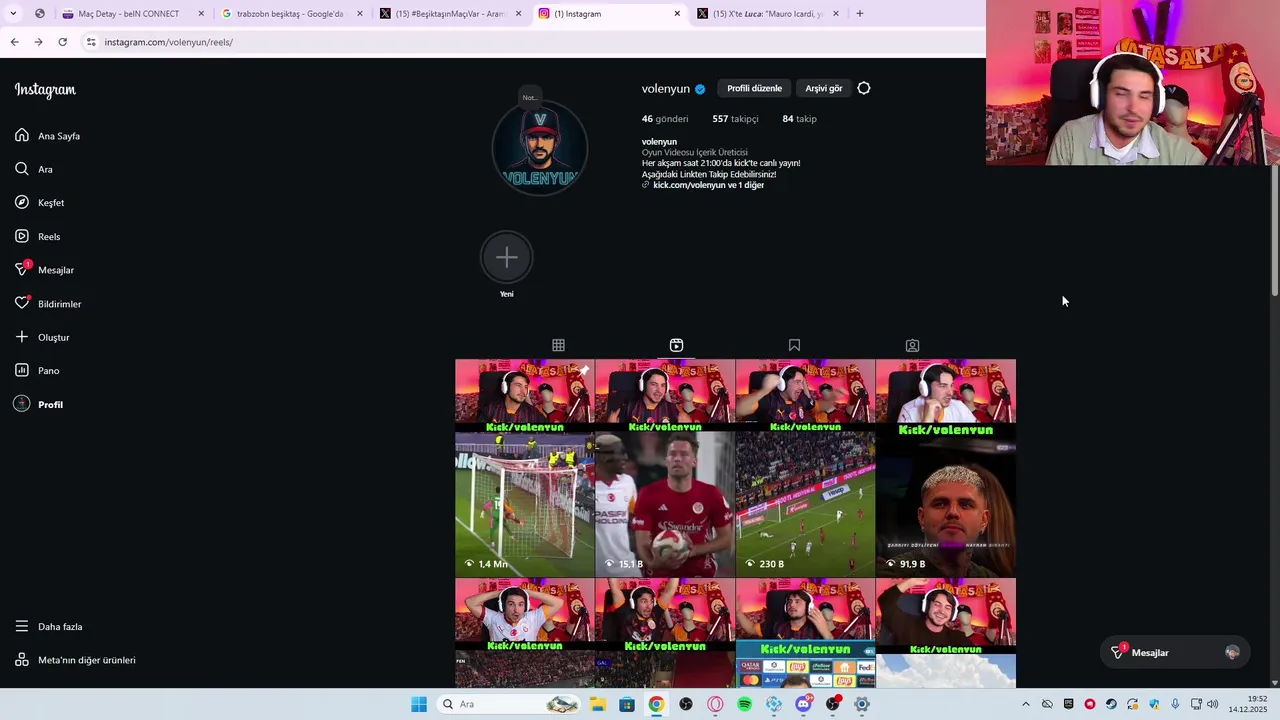
Task: Open the Ara search item in sidebar
Action: [34, 169]
